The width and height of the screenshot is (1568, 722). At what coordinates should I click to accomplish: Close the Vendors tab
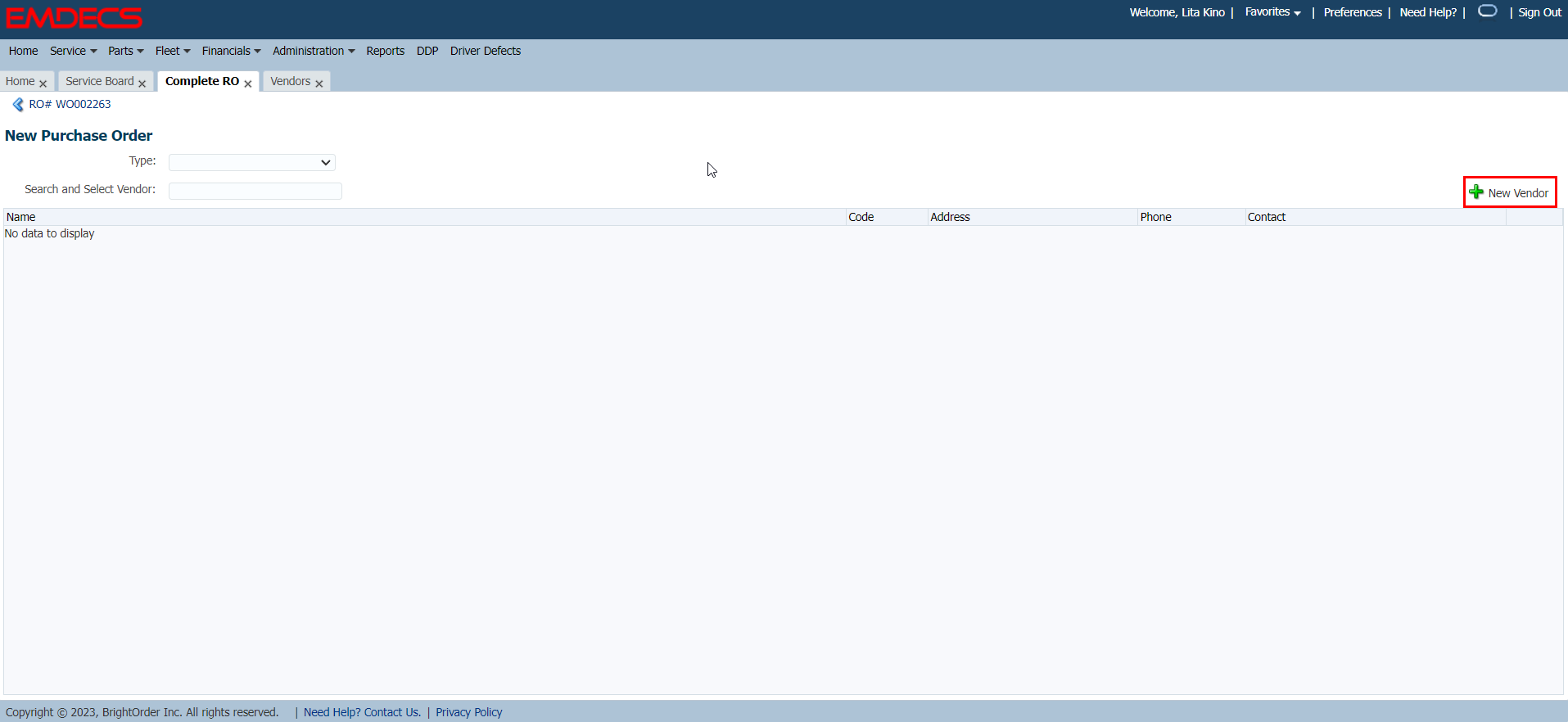[319, 83]
